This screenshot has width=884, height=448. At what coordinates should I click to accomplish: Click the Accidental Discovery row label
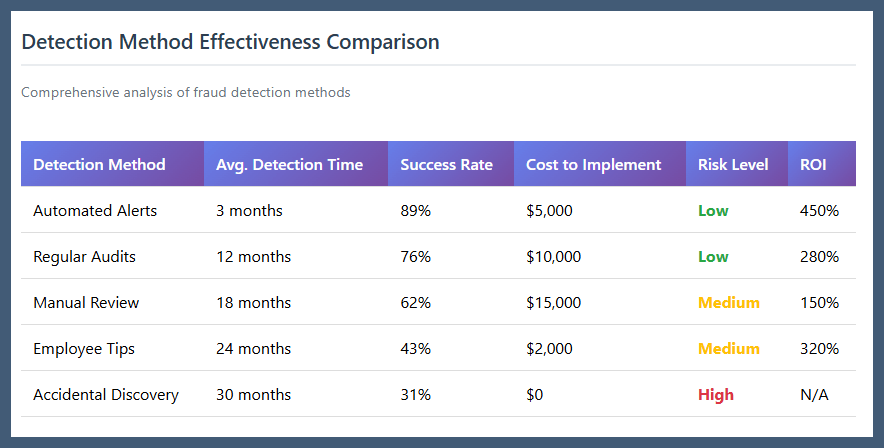point(106,395)
